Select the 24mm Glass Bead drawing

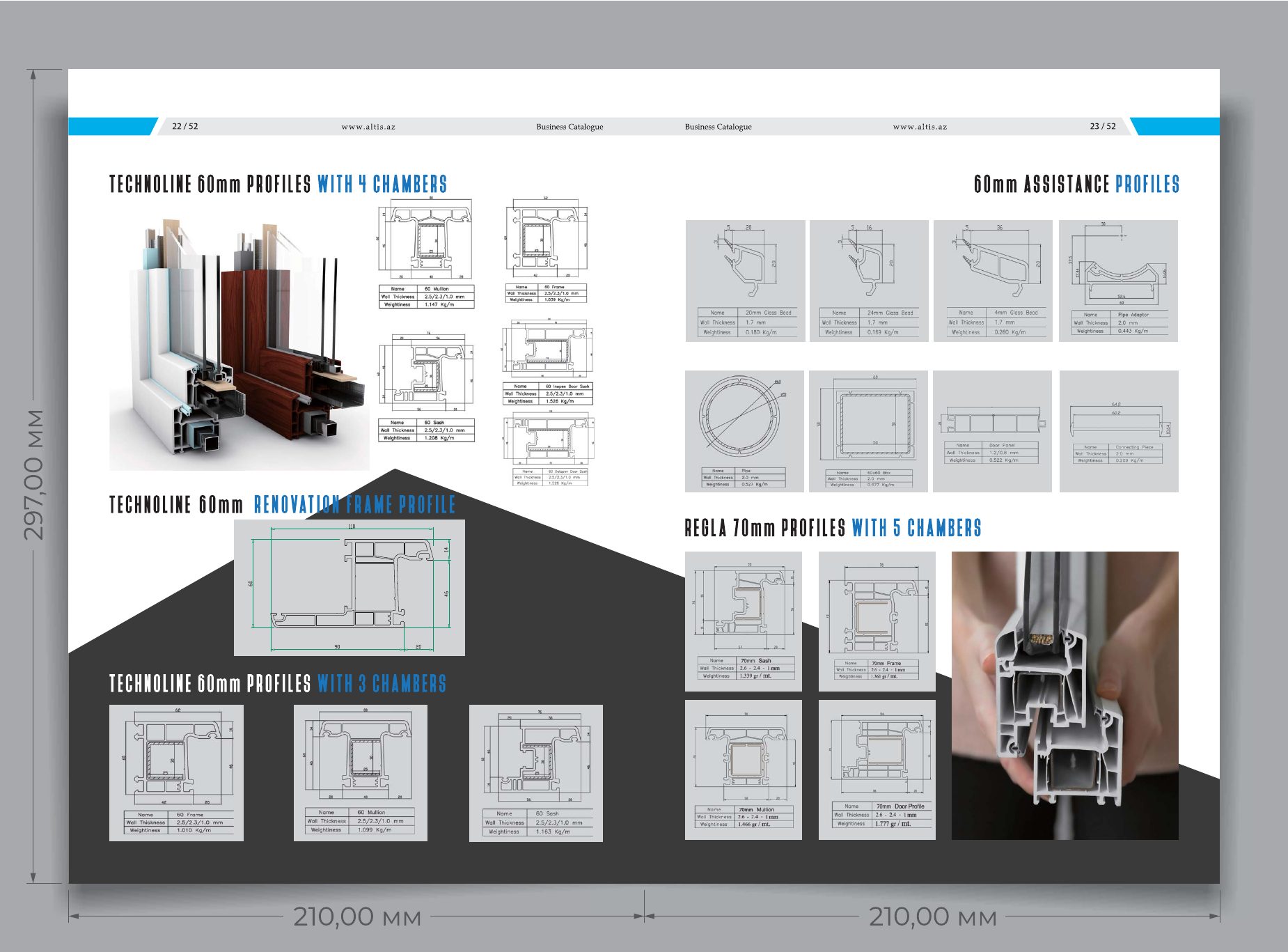[869, 281]
